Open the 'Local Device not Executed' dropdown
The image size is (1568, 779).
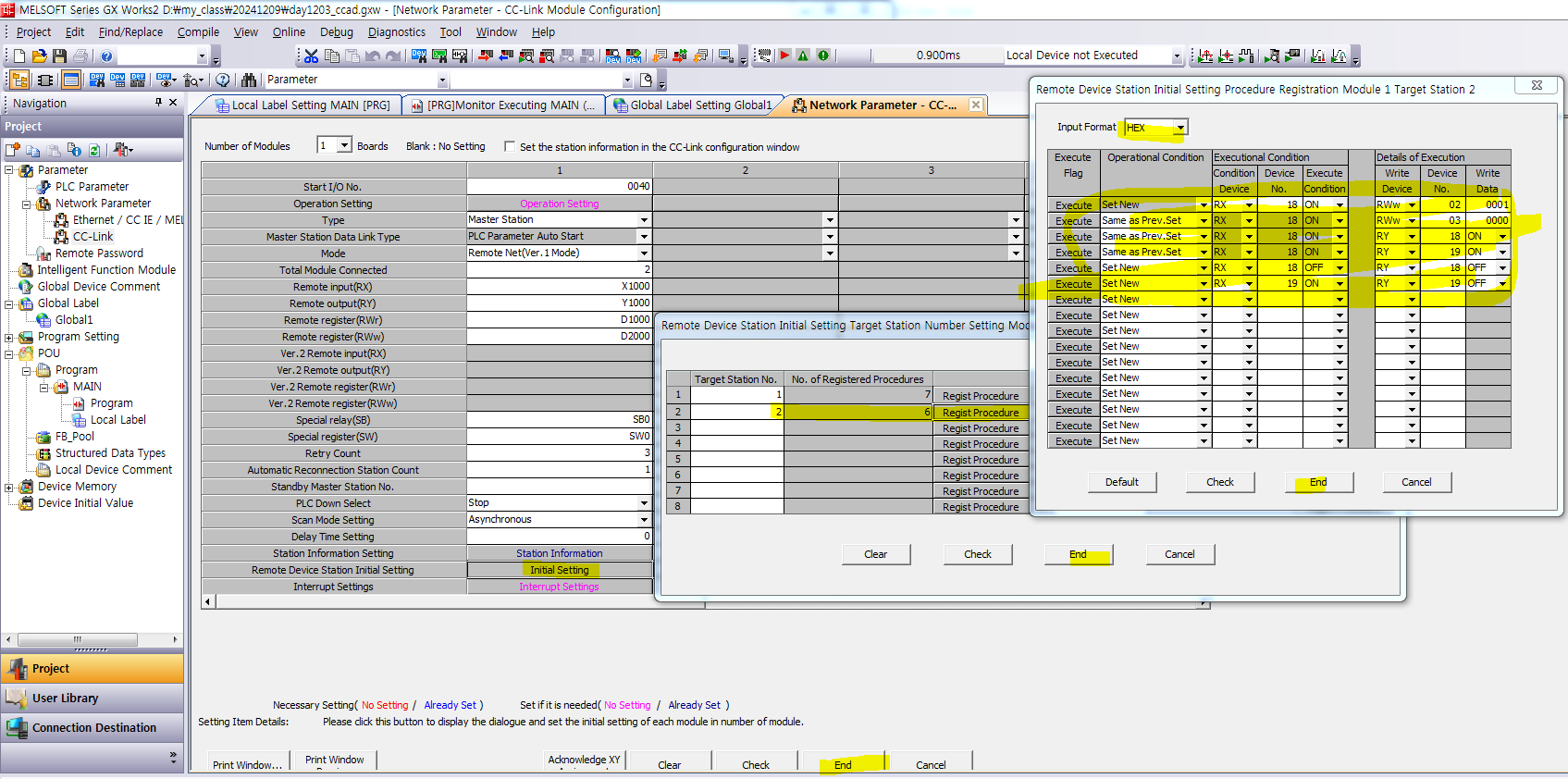click(1177, 56)
